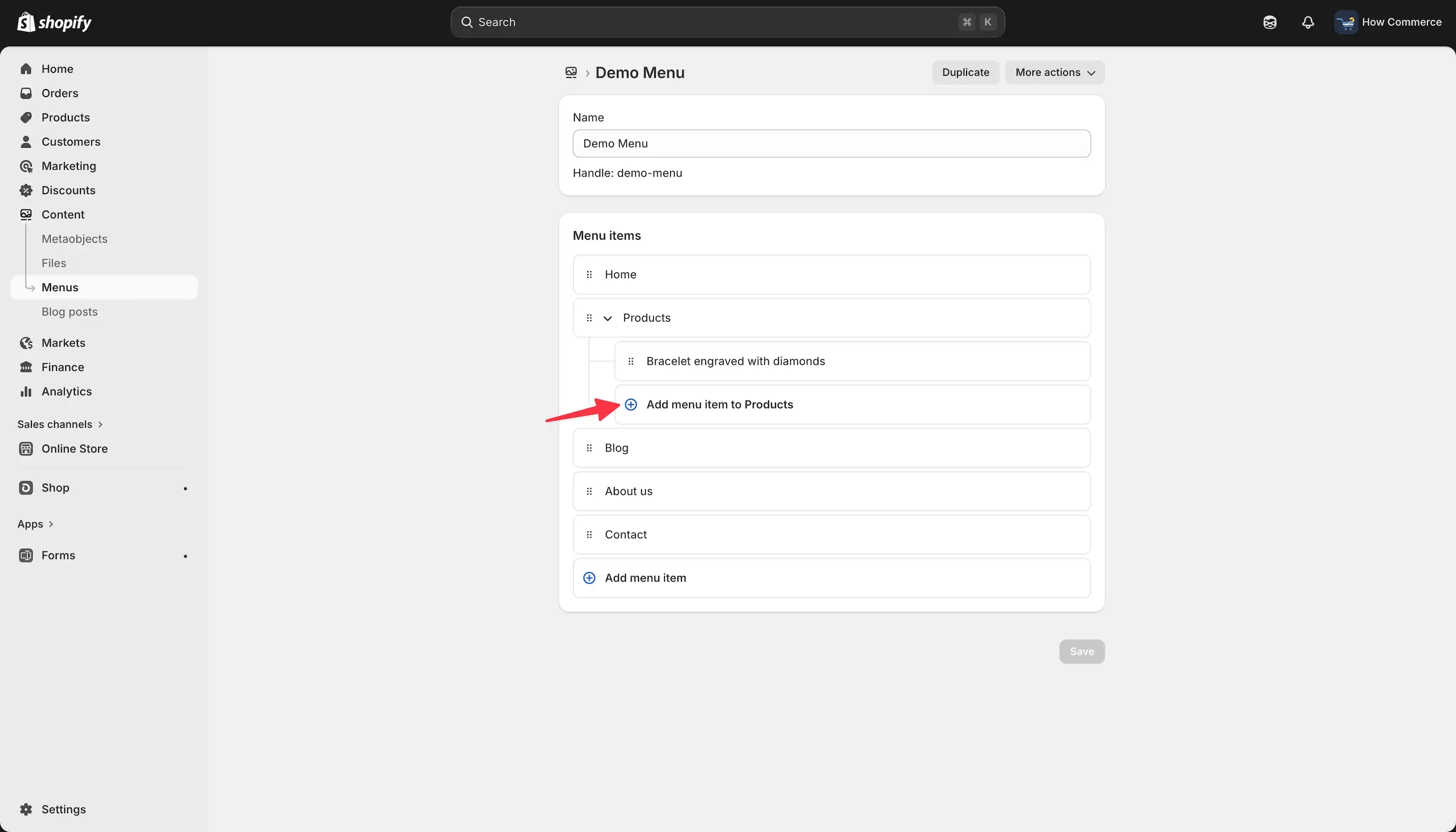Click the Settings gear icon
The height and width of the screenshot is (832, 1456).
(26, 809)
